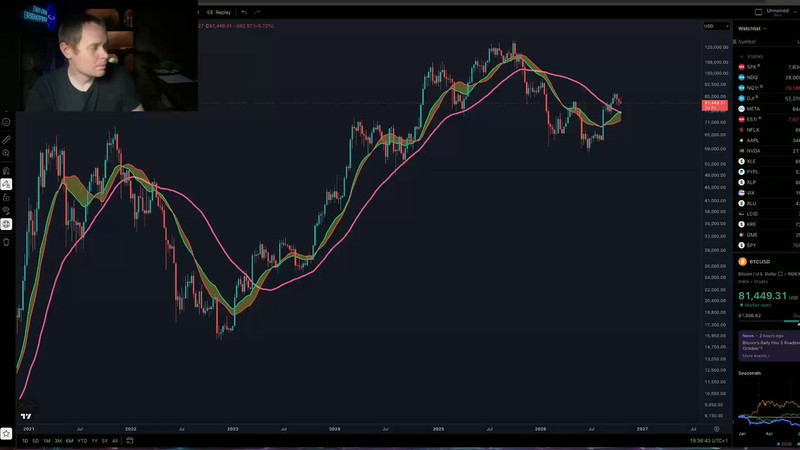Click the Remove Objects trash icon

click(6, 242)
